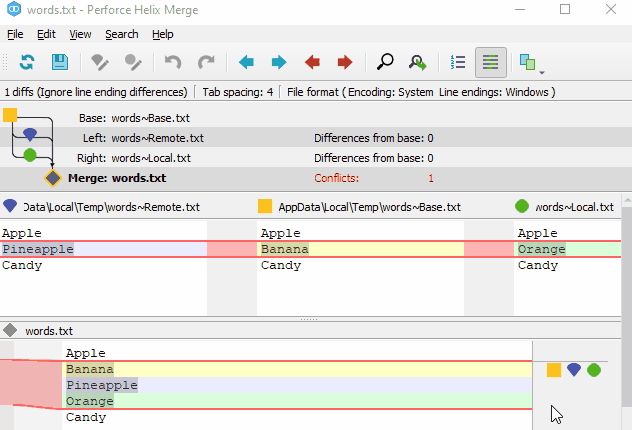Click the Go To Line magnifier icon
The image size is (632, 430).
[x=418, y=62]
